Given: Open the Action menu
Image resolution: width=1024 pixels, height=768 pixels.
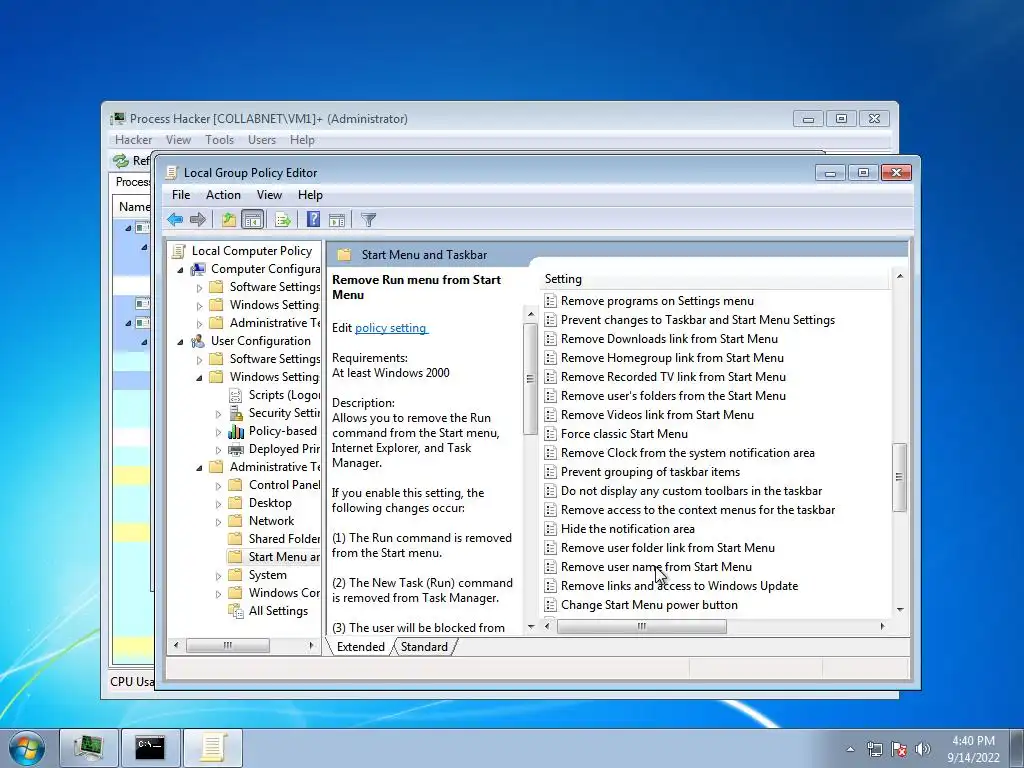Looking at the screenshot, I should coord(223,195).
